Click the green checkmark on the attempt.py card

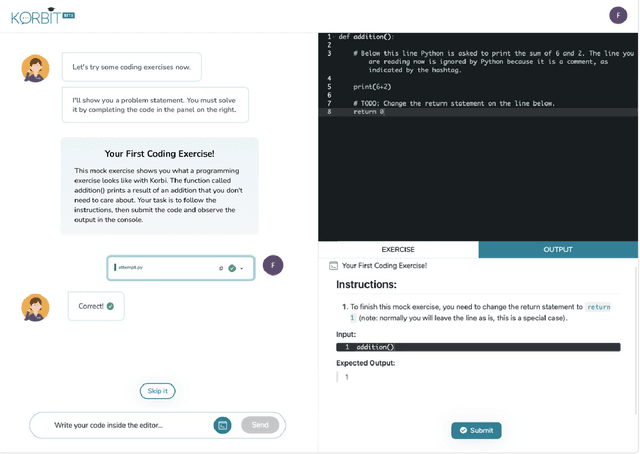tap(232, 268)
